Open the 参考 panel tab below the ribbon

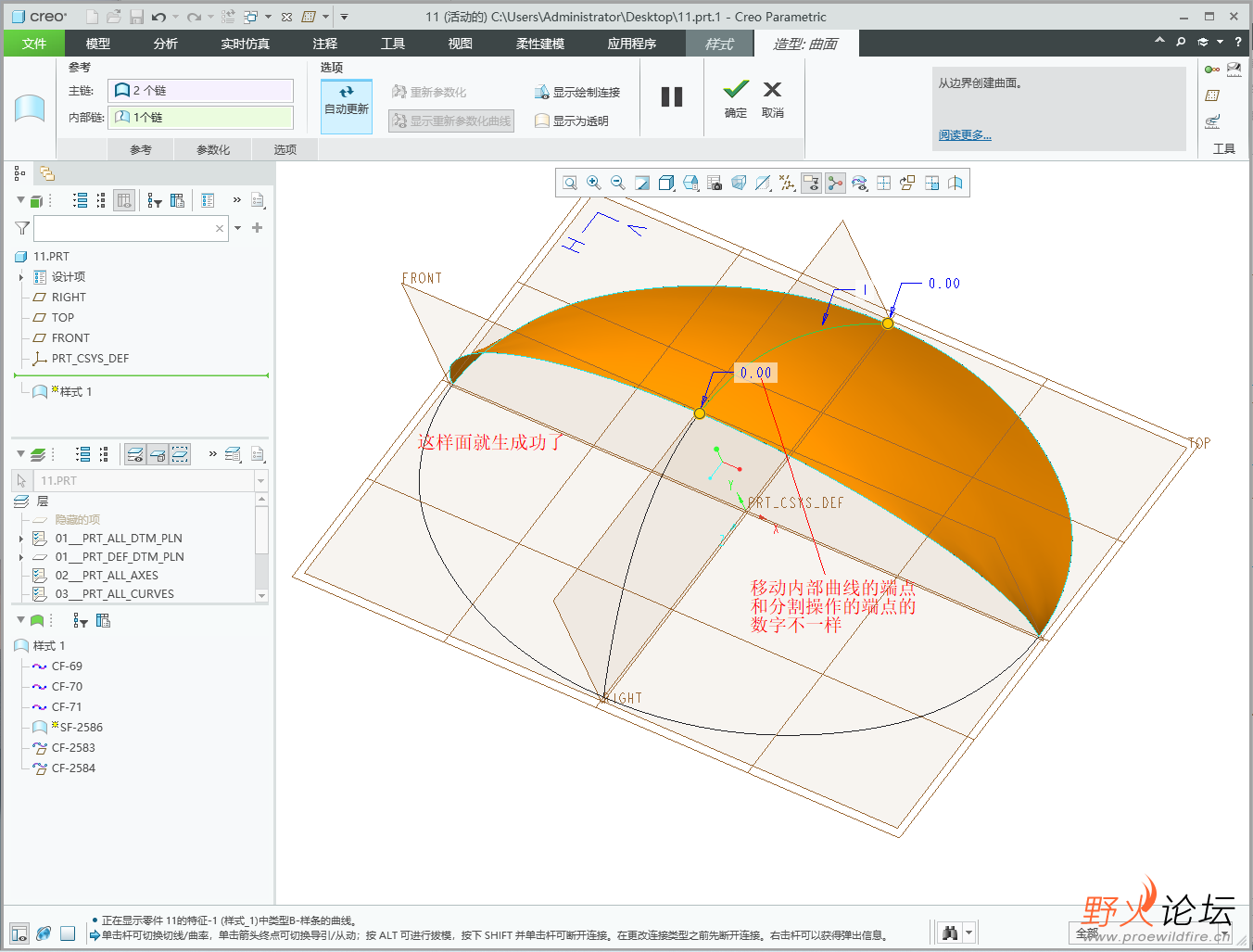coord(141,149)
